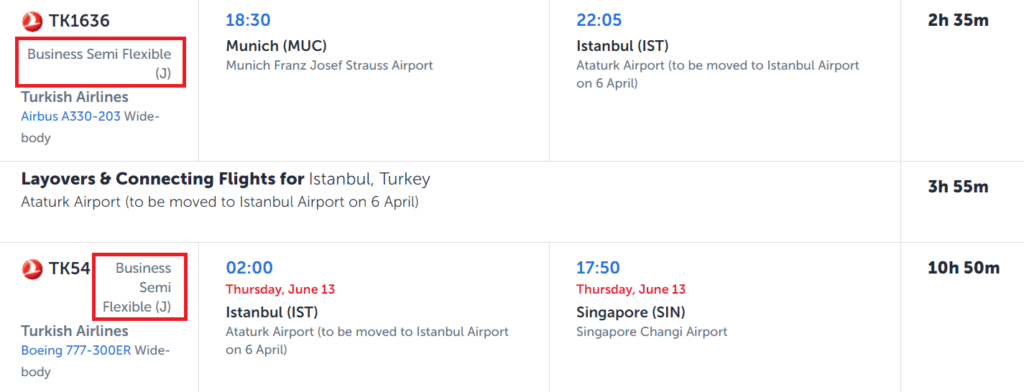
Task: Click the 3h 55m layover duration
Action: tap(958, 187)
